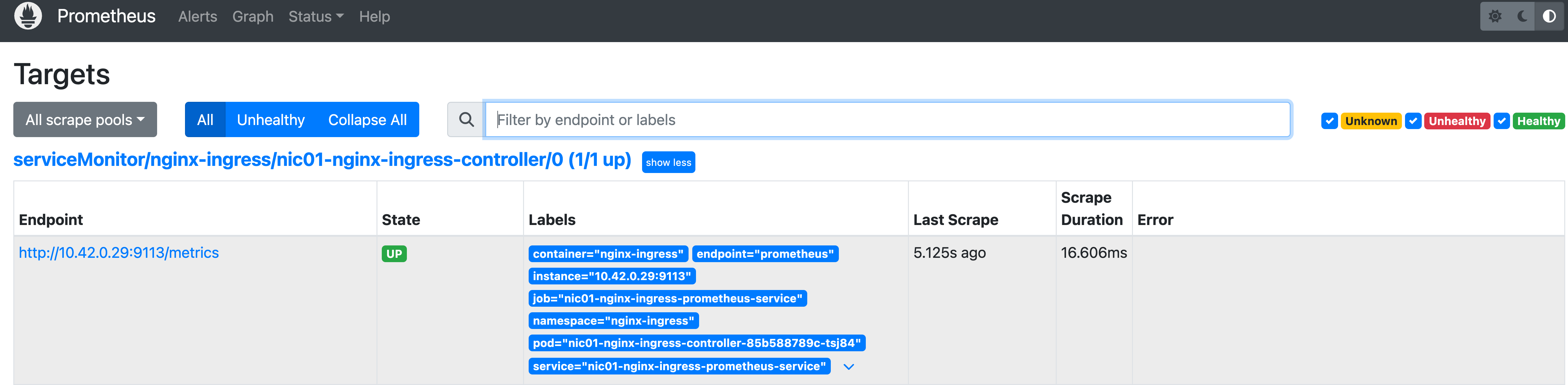This screenshot has width=1568, height=385.
Task: Click the State column header
Action: pyautogui.click(x=401, y=219)
